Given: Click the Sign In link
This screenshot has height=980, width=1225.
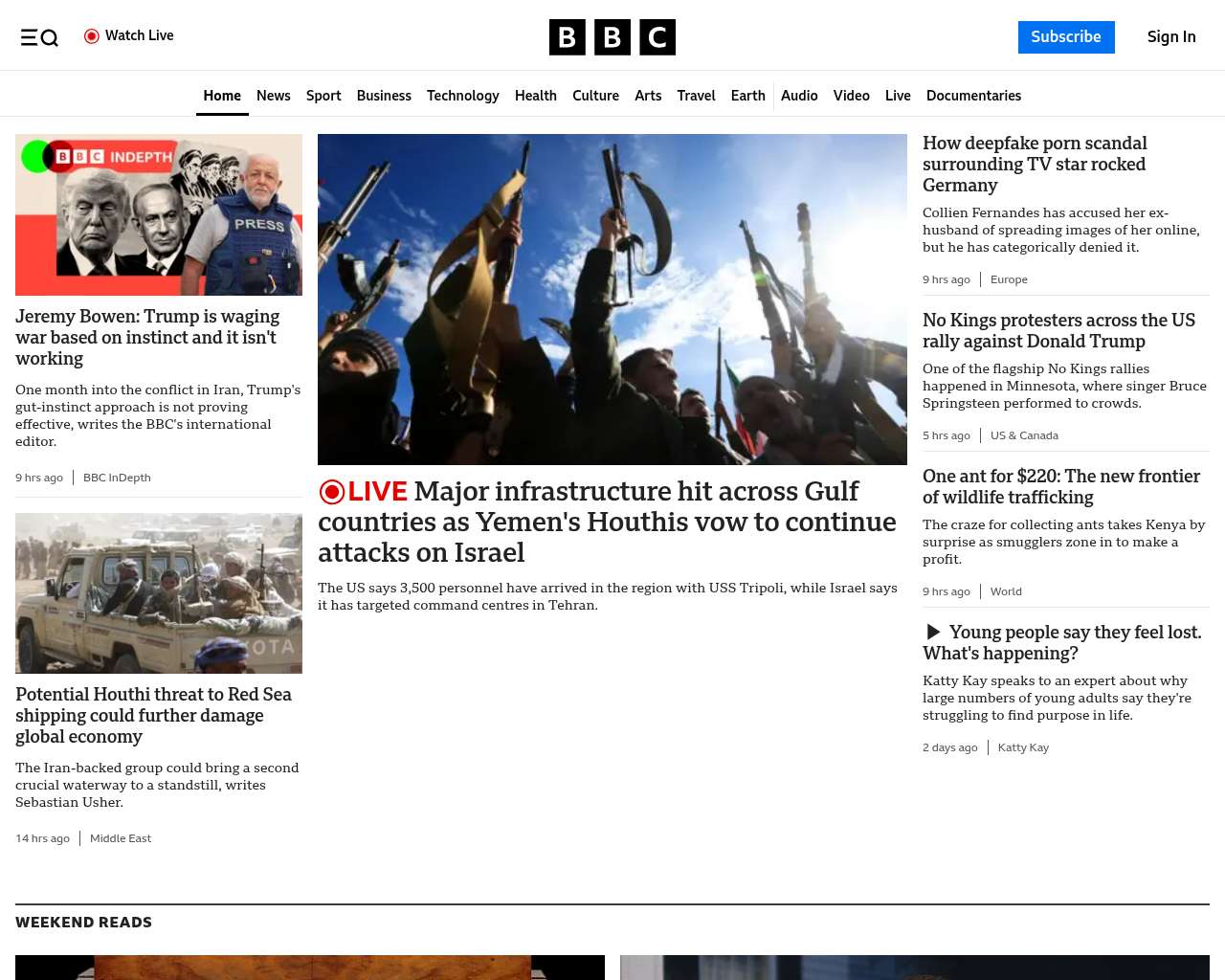Looking at the screenshot, I should [x=1171, y=37].
